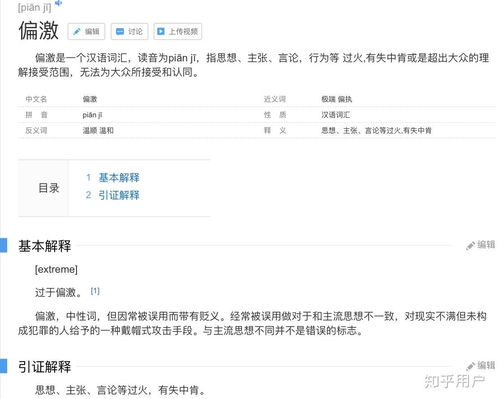Viewport: 499px width, 399px height.
Task: Select the [extreme] translation text
Action: click(x=56, y=269)
